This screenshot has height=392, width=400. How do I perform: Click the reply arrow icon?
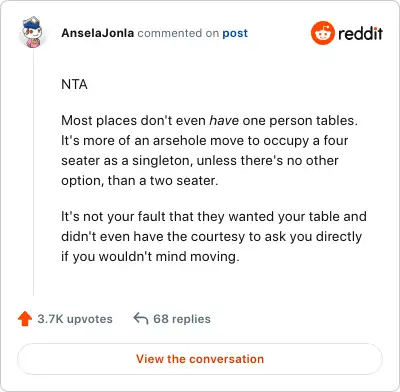141,319
